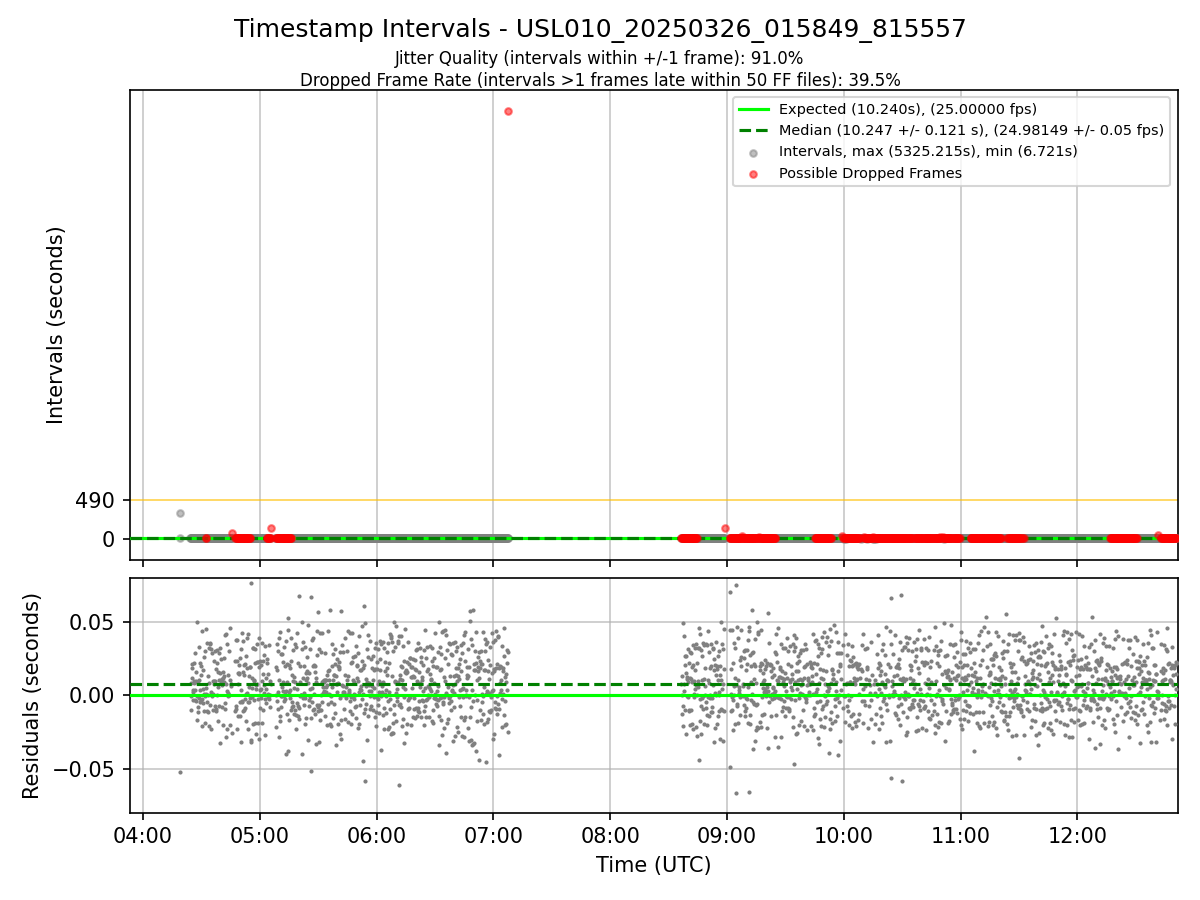Click the '10:00' time tick label
The image size is (1200, 900).
tap(844, 834)
